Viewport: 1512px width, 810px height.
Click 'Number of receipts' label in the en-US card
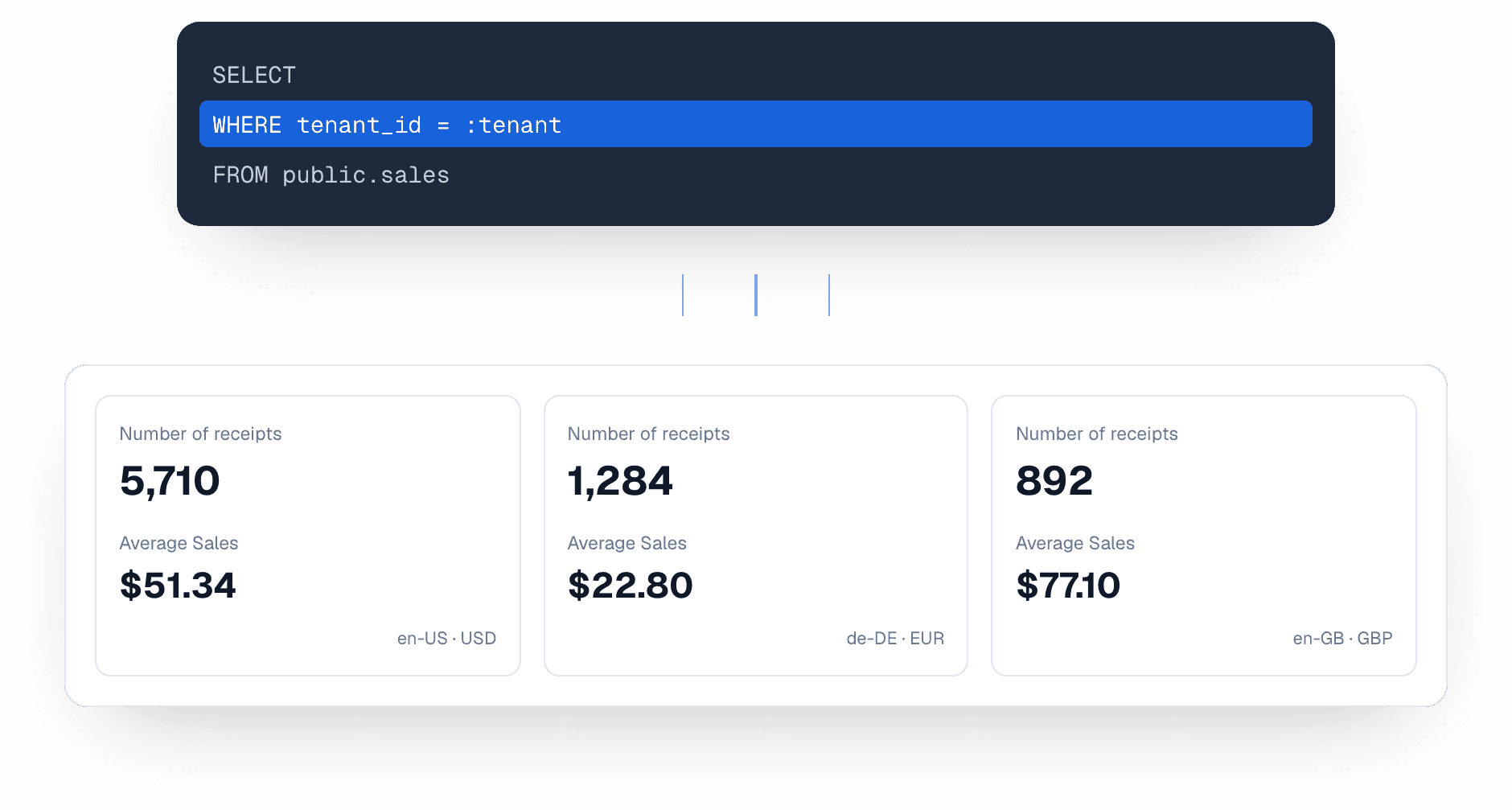(200, 434)
